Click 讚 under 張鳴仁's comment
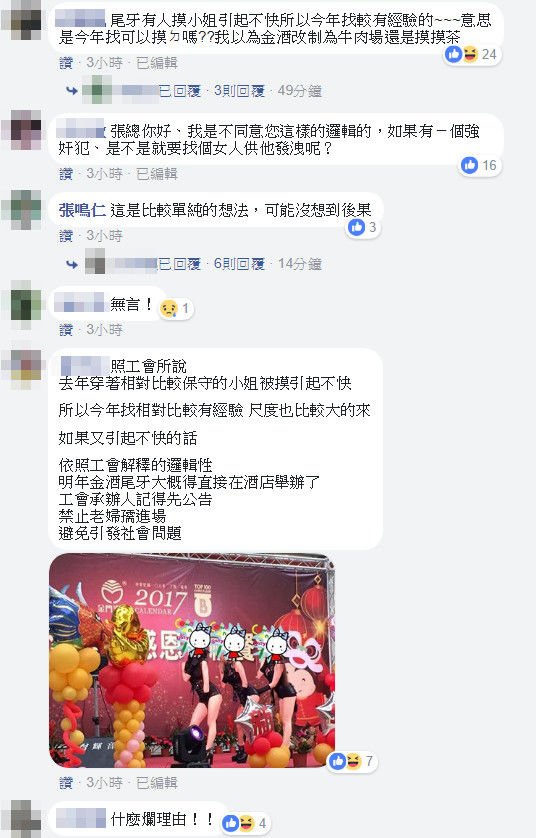The image size is (536, 838). click(x=66, y=236)
